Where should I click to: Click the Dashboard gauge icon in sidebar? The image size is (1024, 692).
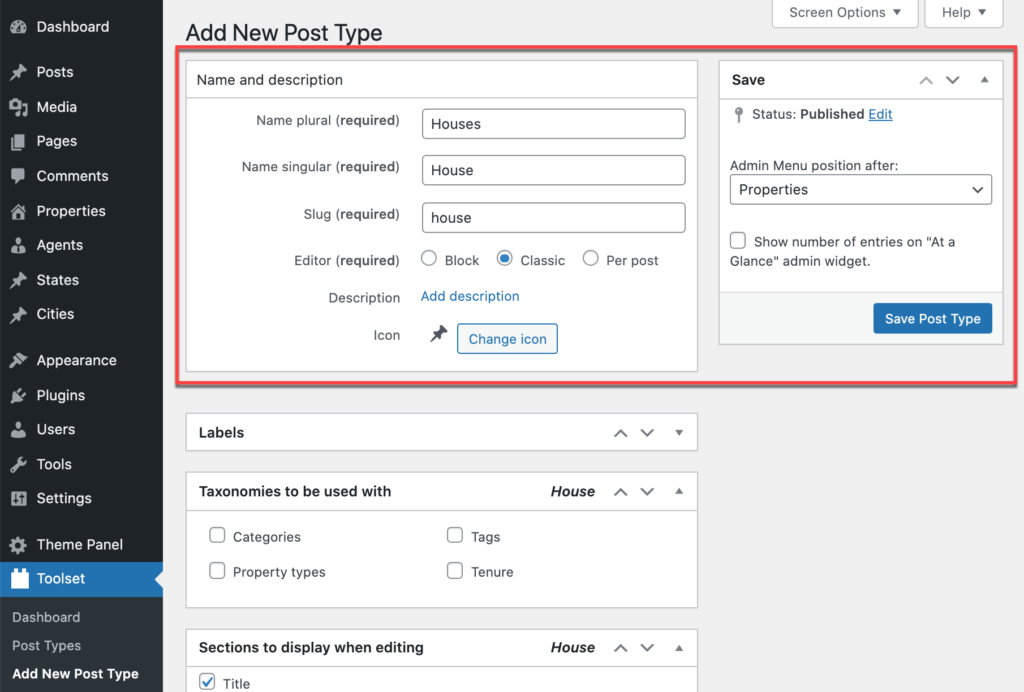tap(18, 27)
